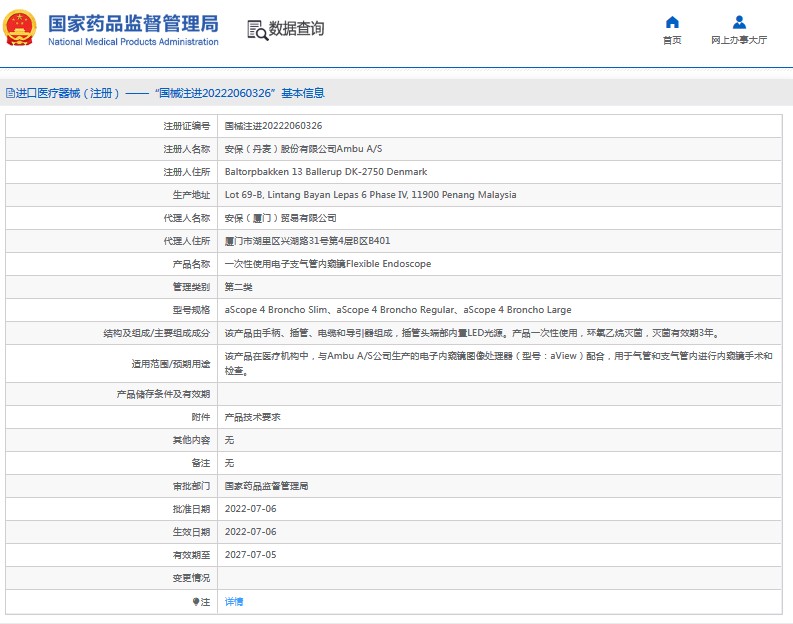Click the 其他内容 label
Viewport: 793px width, 624px height.
pyautogui.click(x=191, y=440)
